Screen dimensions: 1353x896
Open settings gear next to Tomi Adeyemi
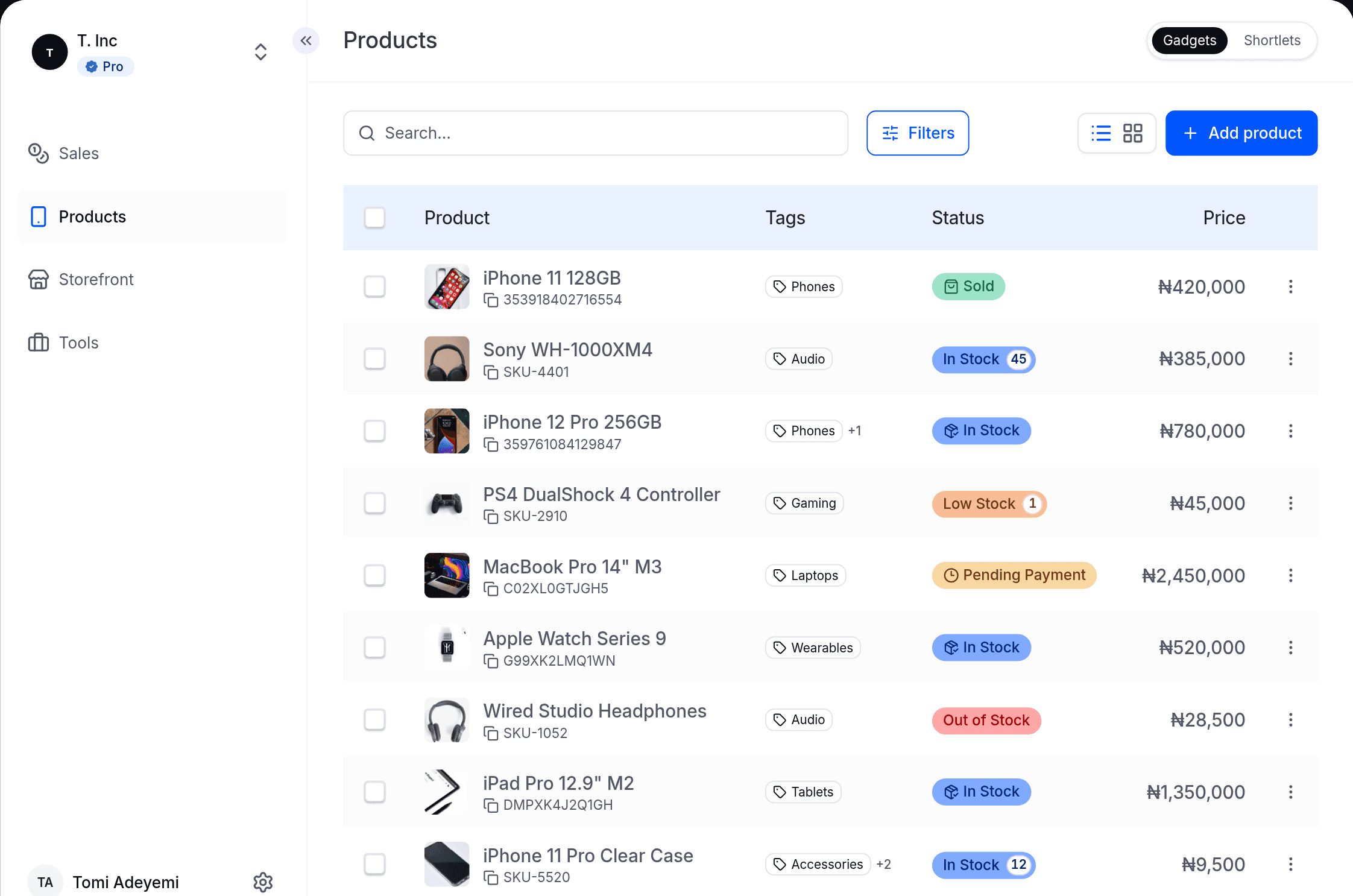click(x=263, y=882)
